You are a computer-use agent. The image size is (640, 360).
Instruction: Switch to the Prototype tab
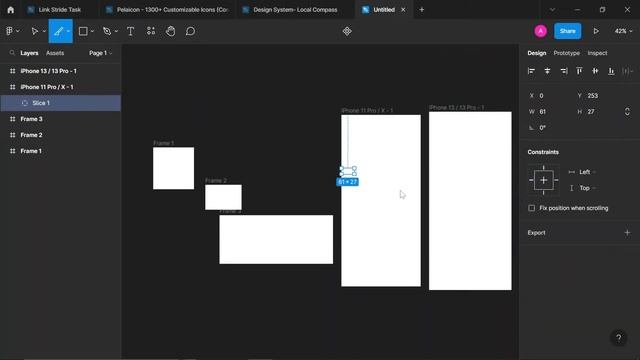point(567,53)
